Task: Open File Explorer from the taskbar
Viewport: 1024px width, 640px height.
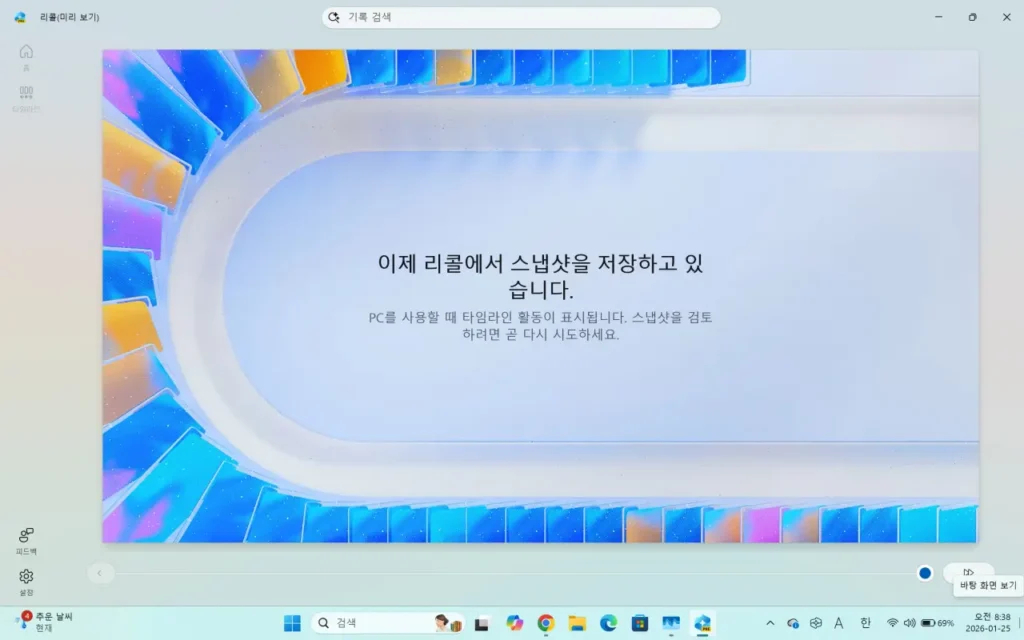Action: tap(577, 623)
